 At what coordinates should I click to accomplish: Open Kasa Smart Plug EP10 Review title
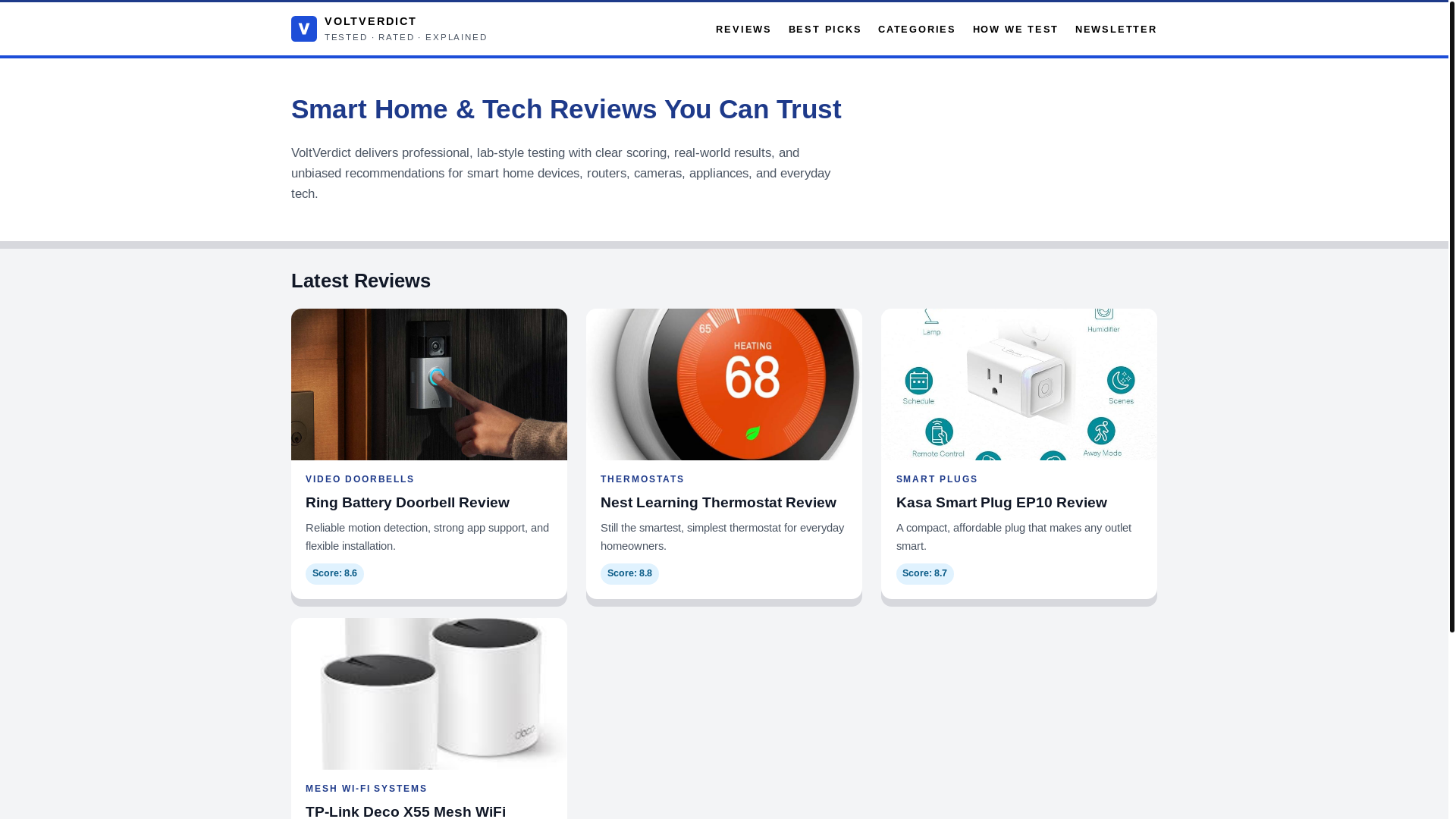pos(1001,503)
